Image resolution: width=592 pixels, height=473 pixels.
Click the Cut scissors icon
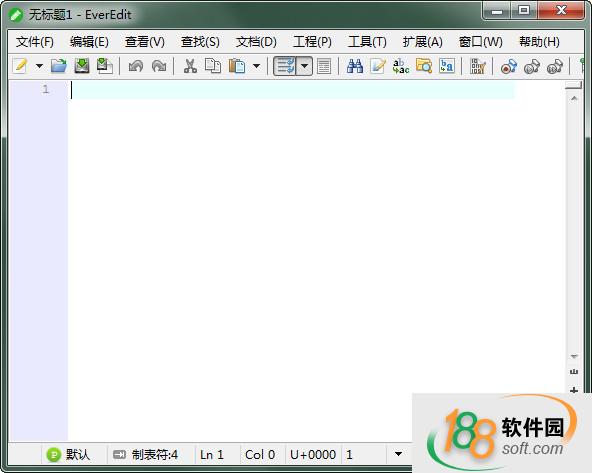pyautogui.click(x=190, y=66)
